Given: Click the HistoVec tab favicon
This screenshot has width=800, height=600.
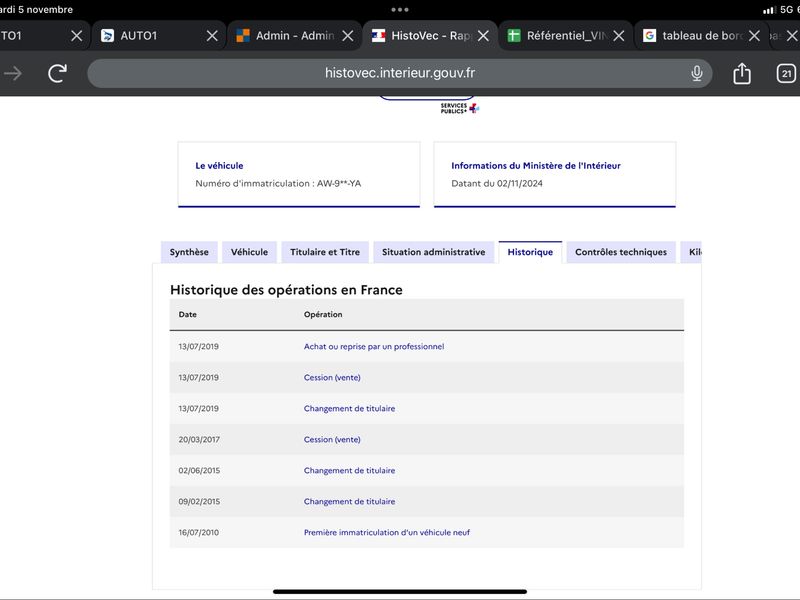Looking at the screenshot, I should click(379, 36).
